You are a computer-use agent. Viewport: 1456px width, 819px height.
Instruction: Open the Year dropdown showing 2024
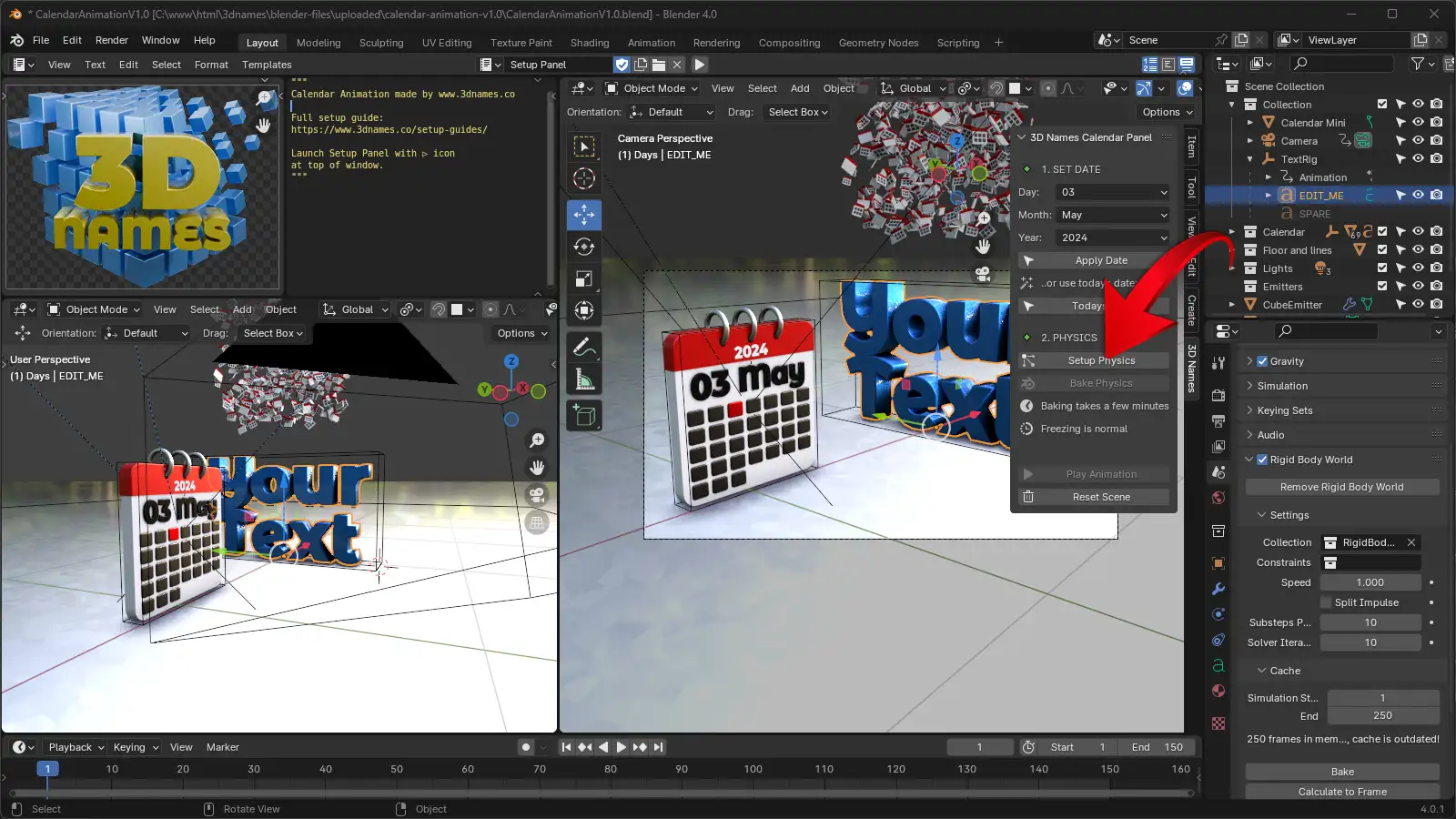[x=1112, y=238]
